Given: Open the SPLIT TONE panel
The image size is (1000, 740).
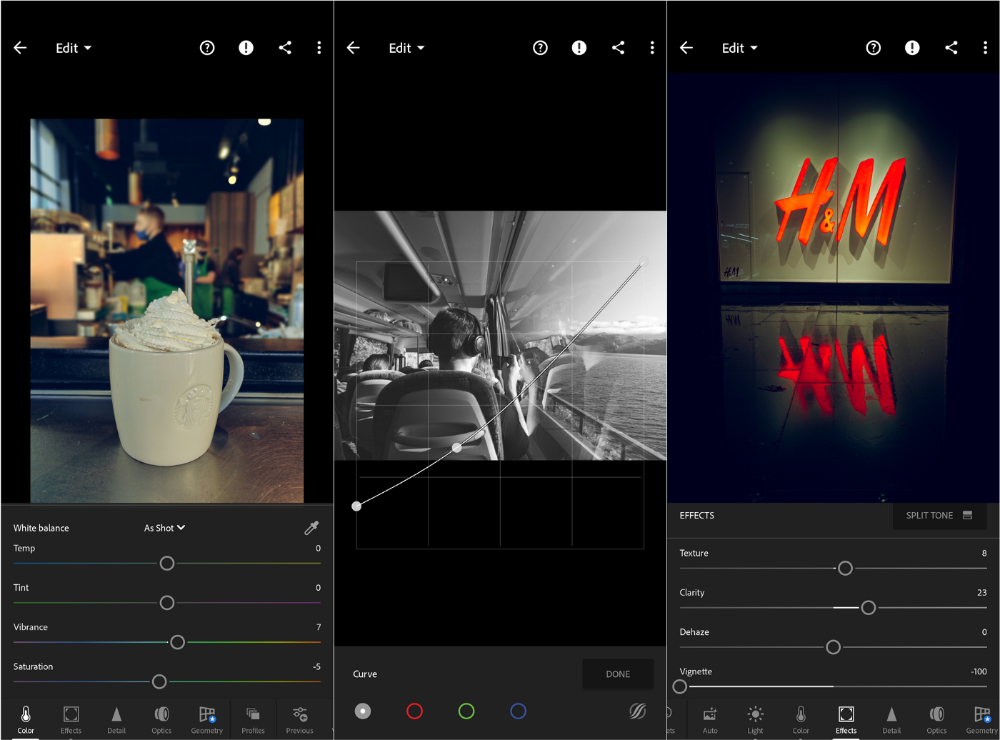Looking at the screenshot, I should pos(939,515).
